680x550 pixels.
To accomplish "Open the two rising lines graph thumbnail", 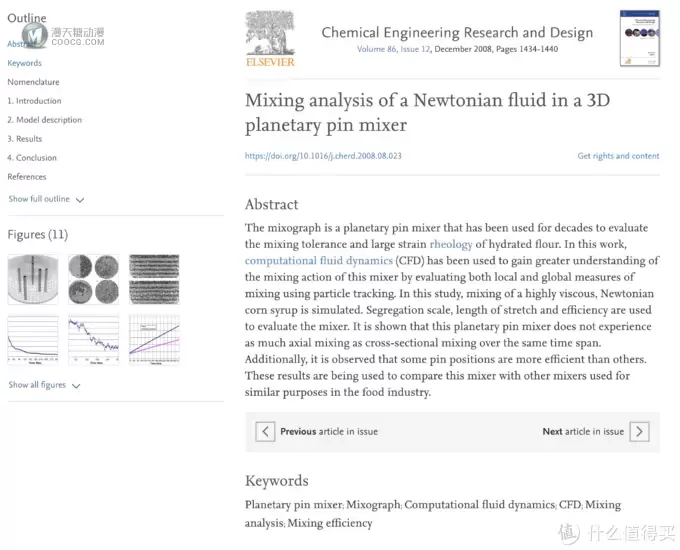I will [x=154, y=340].
